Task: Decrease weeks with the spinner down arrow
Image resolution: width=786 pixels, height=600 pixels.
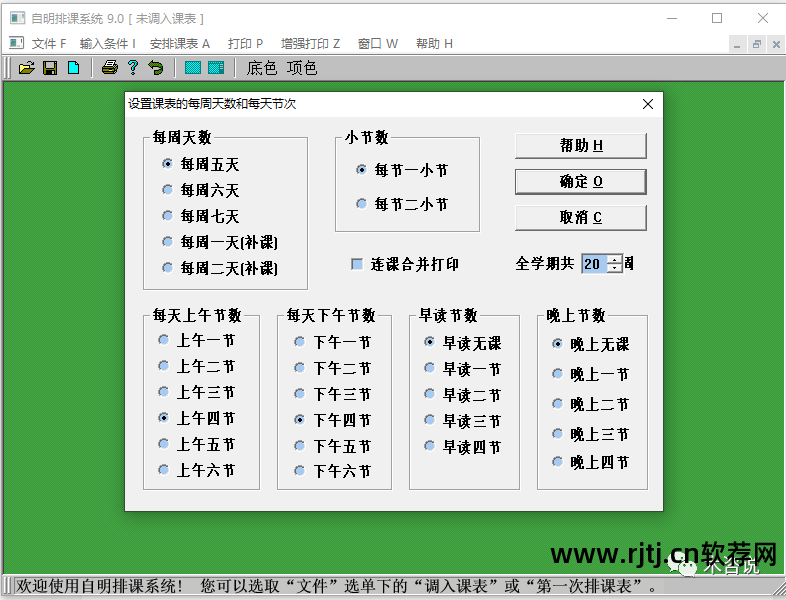Action: click(615, 269)
